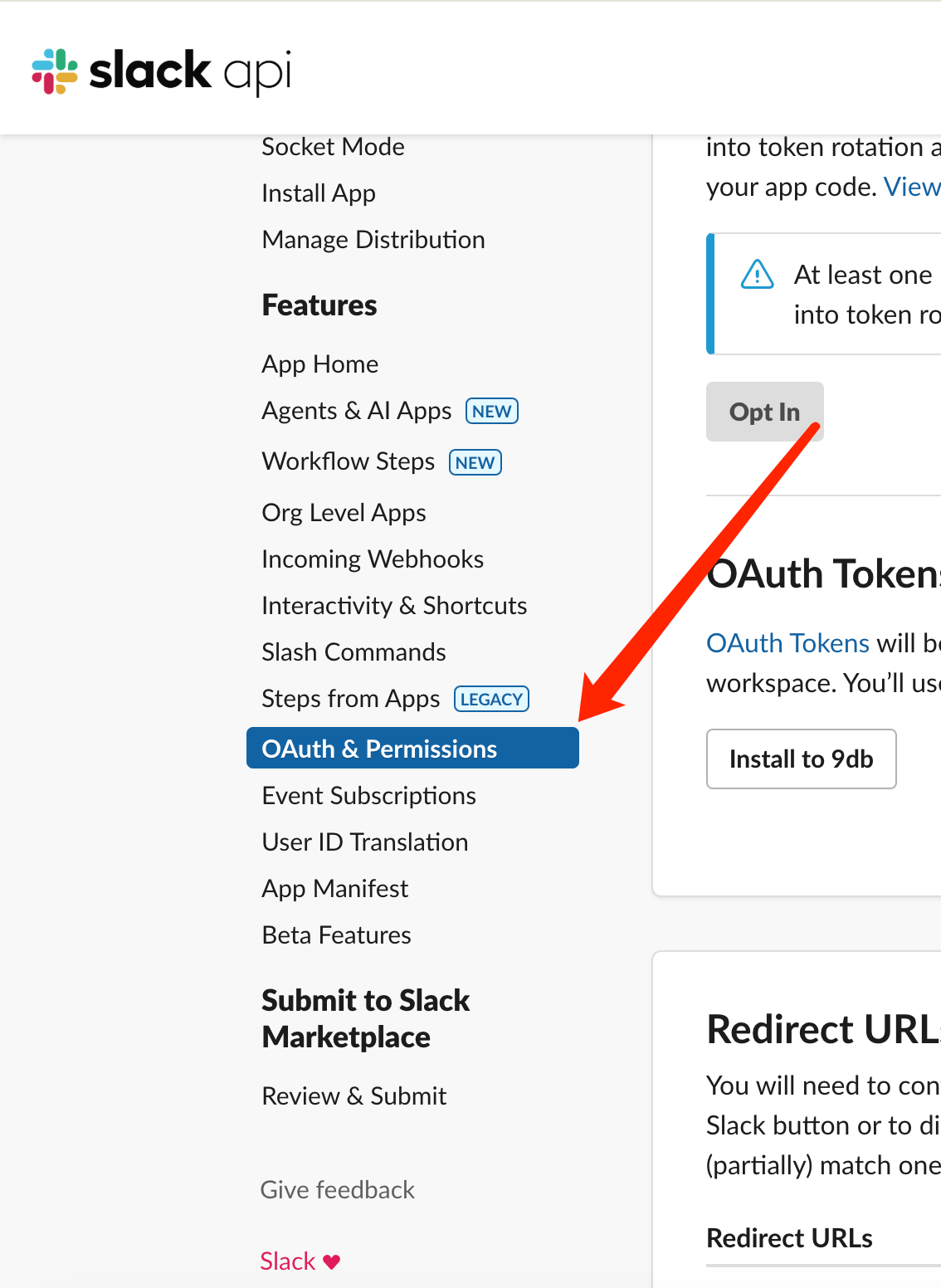The image size is (941, 1288).
Task: Navigate to Review & Submit
Action: coord(353,1095)
